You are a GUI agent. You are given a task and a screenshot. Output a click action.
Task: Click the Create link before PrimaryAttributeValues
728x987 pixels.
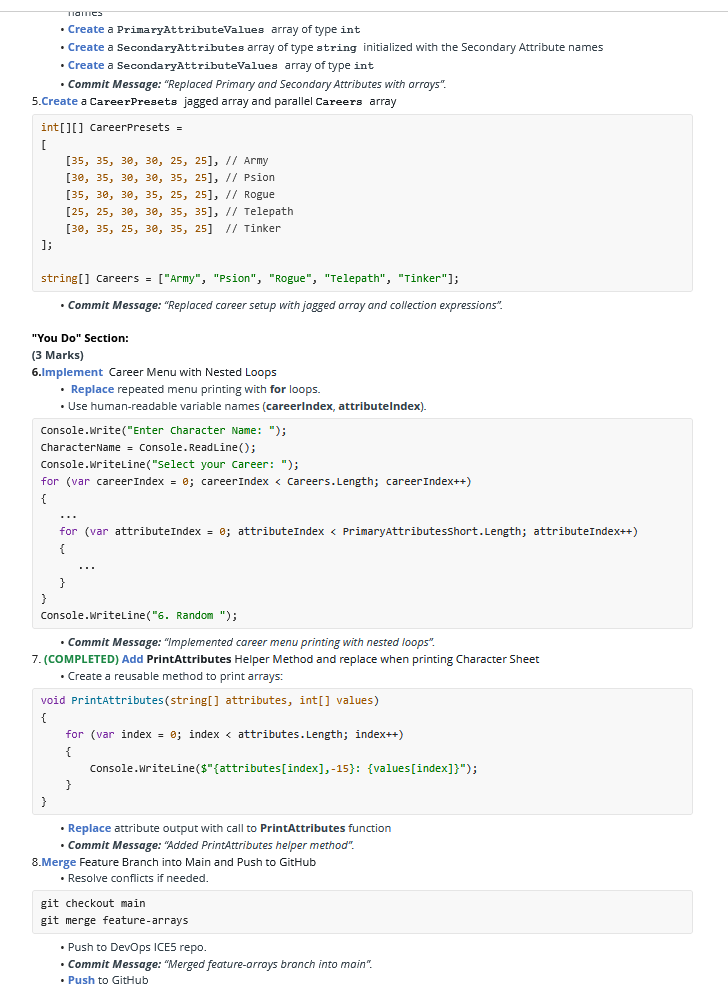[x=86, y=30]
